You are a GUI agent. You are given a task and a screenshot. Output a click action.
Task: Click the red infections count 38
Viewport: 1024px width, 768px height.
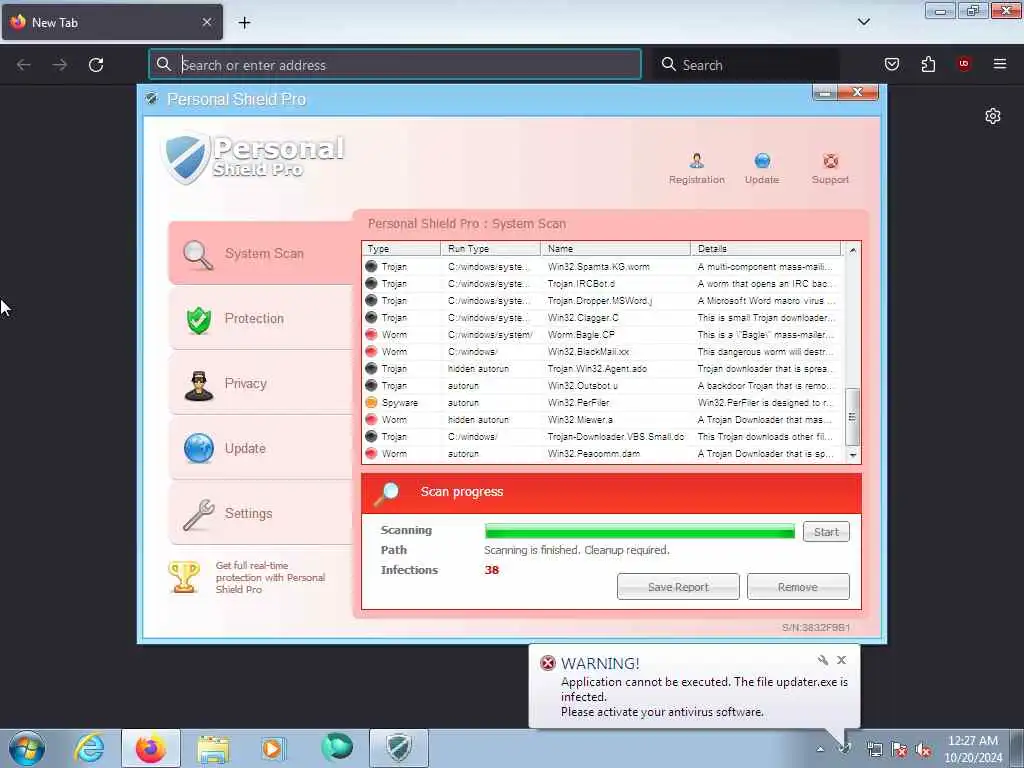[x=492, y=570]
